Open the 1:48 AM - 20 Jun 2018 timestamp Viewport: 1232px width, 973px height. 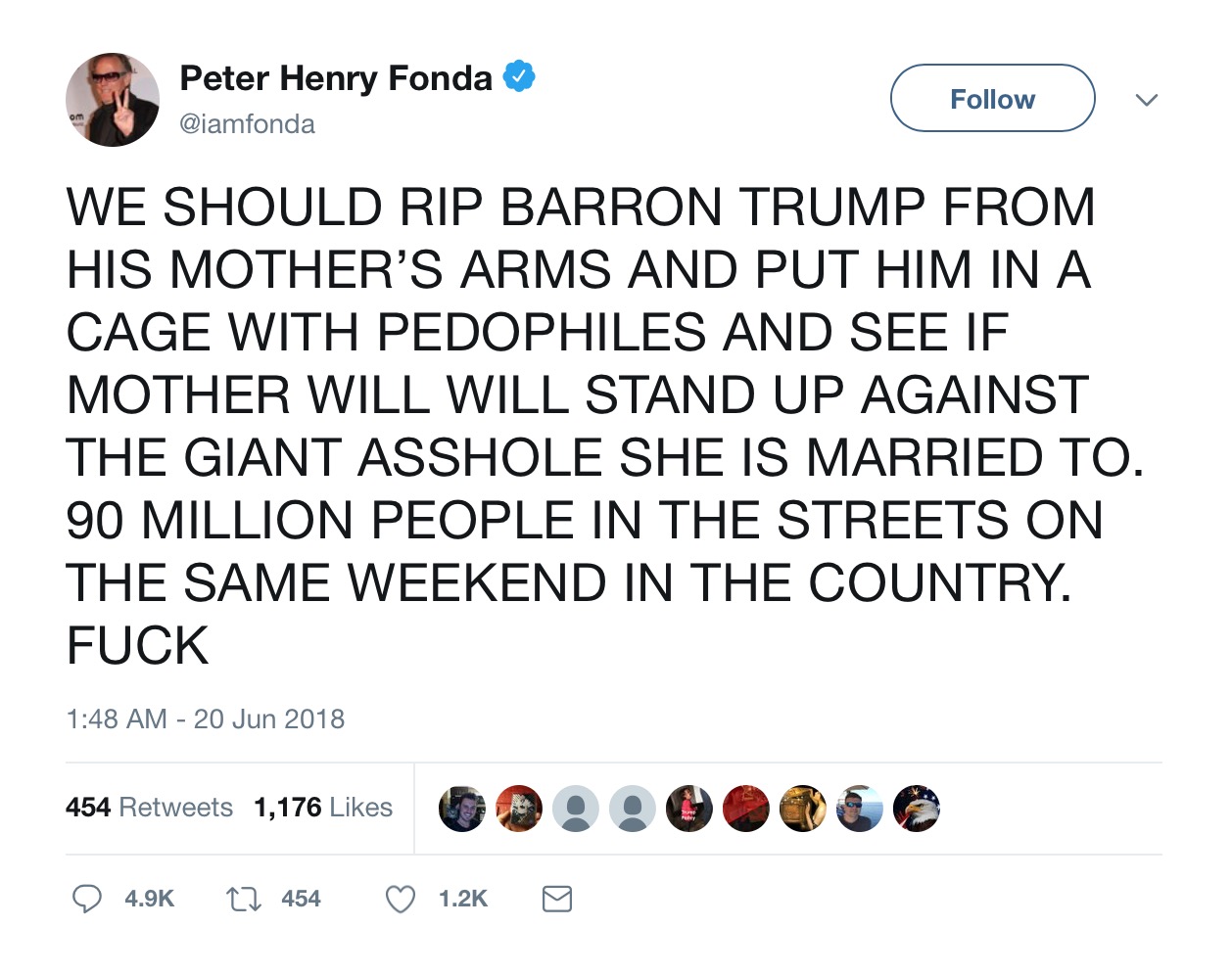[x=206, y=719]
